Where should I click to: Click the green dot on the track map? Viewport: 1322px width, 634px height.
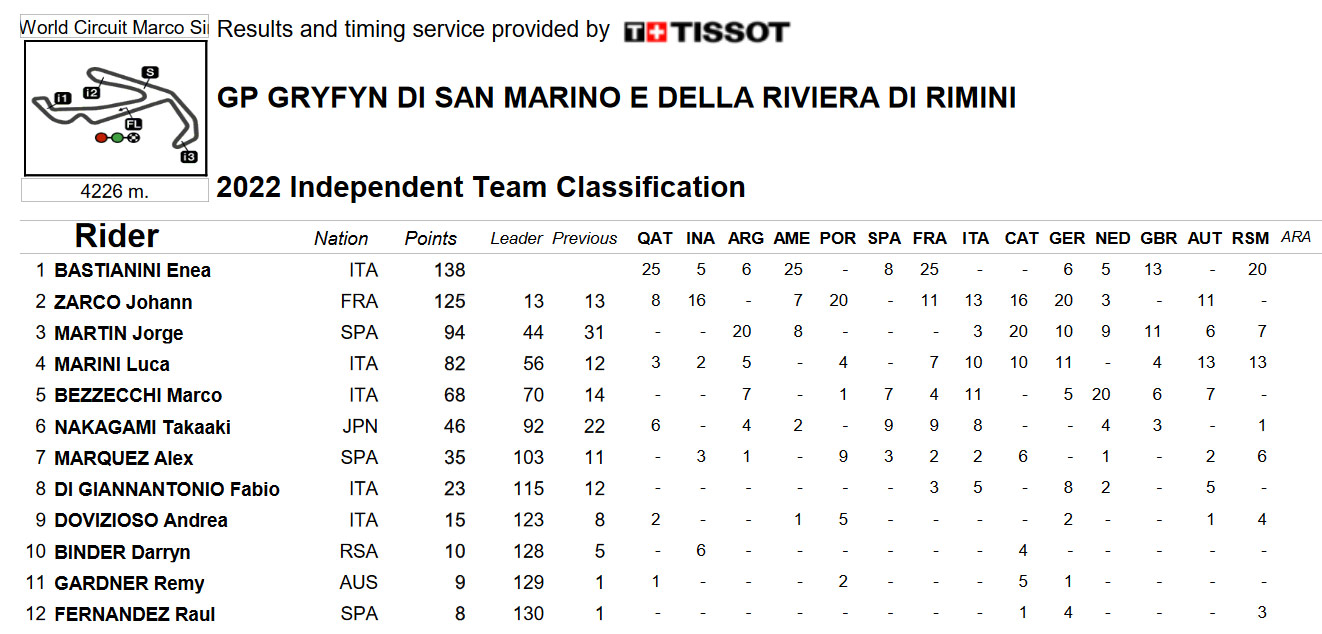[x=117, y=138]
